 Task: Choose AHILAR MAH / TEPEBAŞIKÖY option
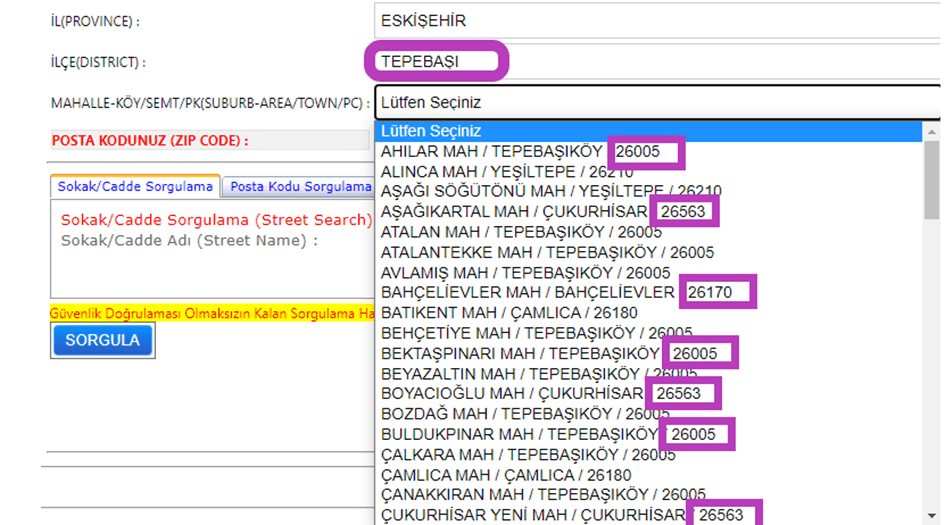click(492, 152)
